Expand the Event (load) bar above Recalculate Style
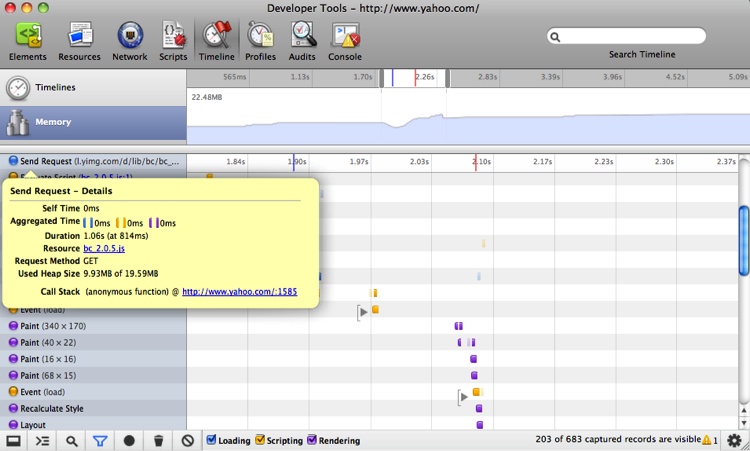The width and height of the screenshot is (750, 451). (x=463, y=397)
